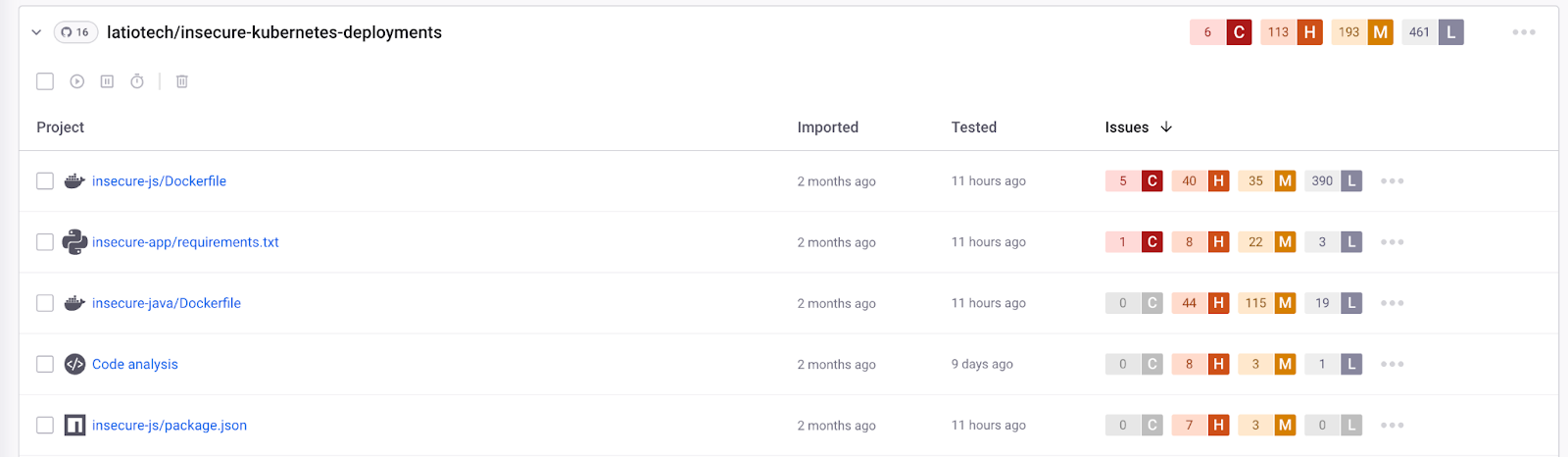This screenshot has height=457, width=1568.
Task: Click the GitHub '16' projects count badge
Action: (x=75, y=32)
